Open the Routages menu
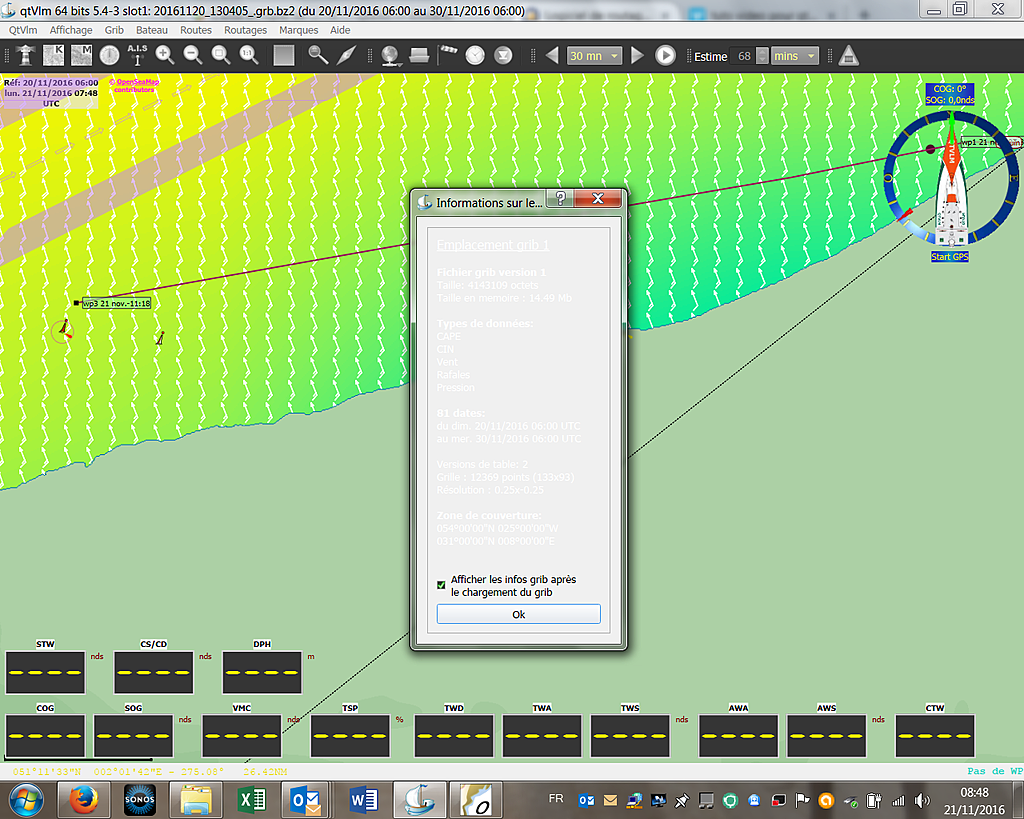 tap(246, 30)
